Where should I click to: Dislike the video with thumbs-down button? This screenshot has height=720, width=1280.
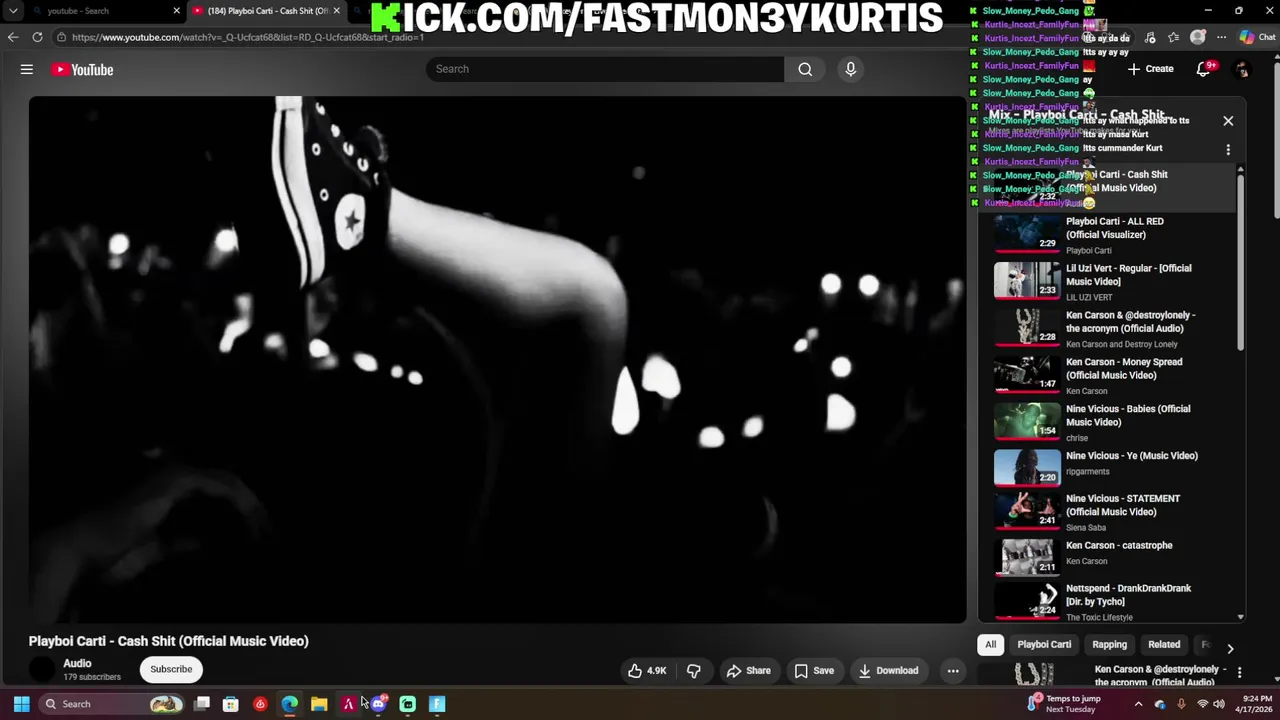pyautogui.click(x=693, y=670)
